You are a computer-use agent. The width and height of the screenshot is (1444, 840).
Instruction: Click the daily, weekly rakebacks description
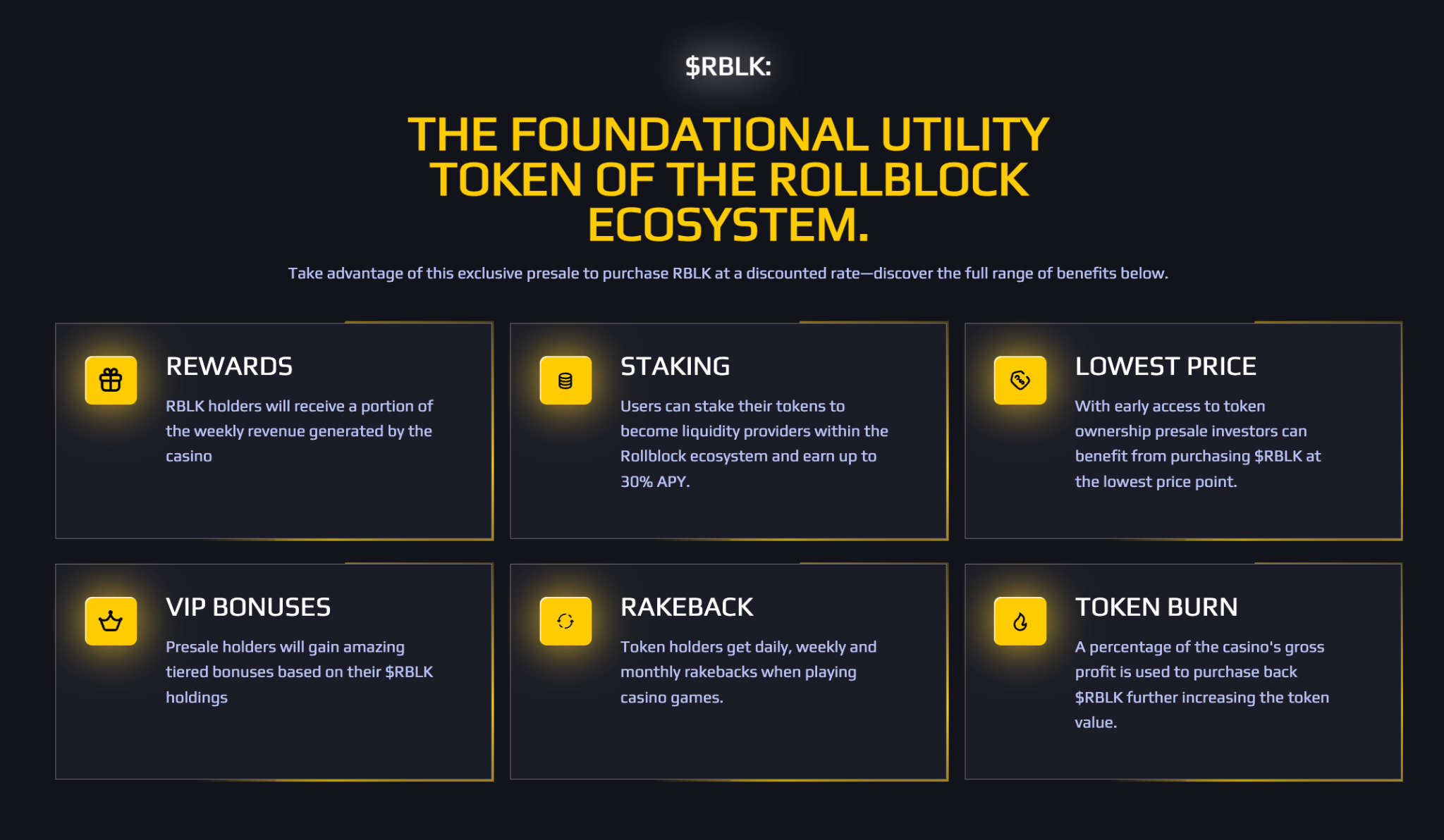(x=749, y=672)
